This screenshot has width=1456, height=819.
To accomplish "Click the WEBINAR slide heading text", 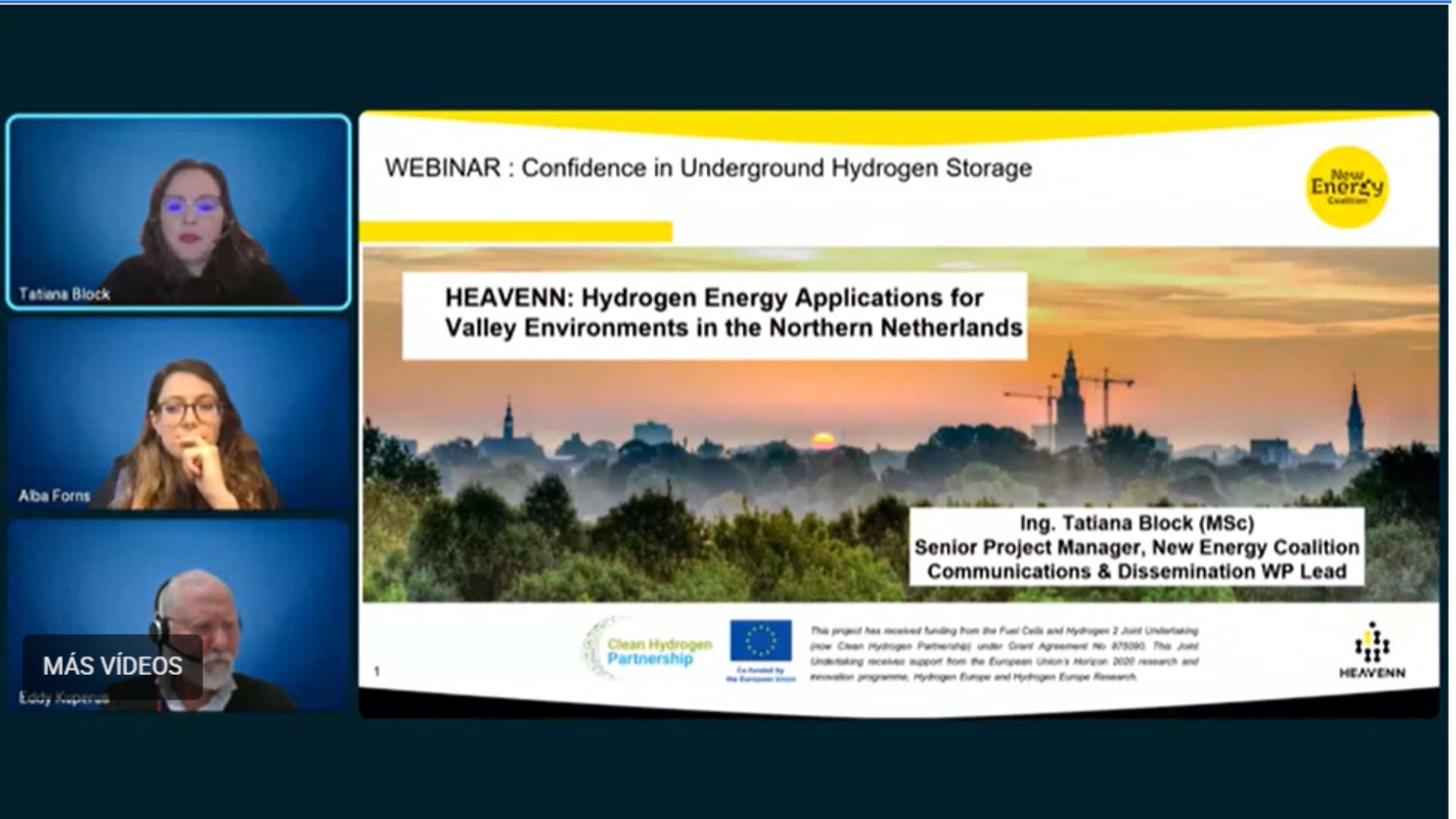I will (x=708, y=168).
